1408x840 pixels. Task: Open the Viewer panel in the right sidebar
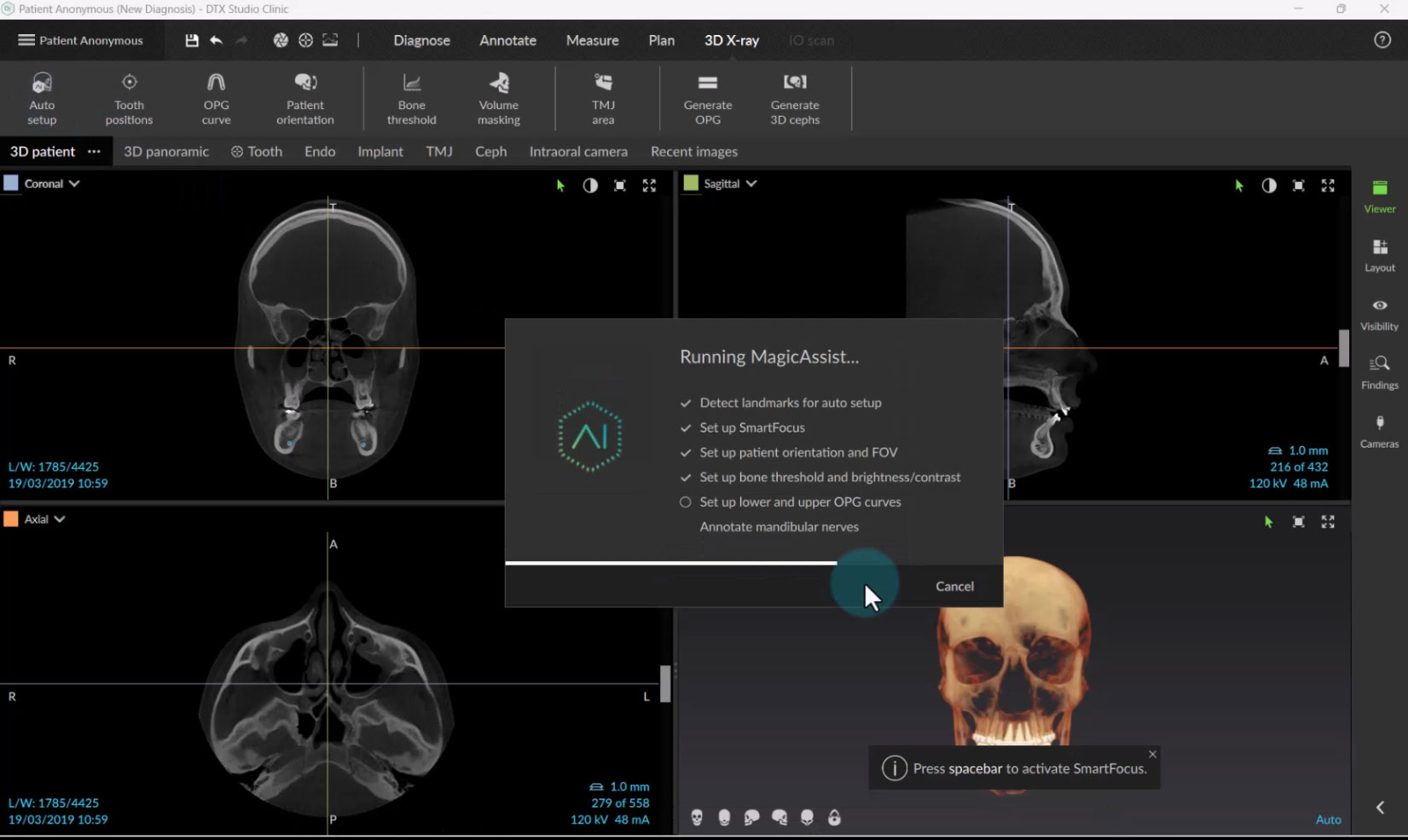click(x=1380, y=196)
